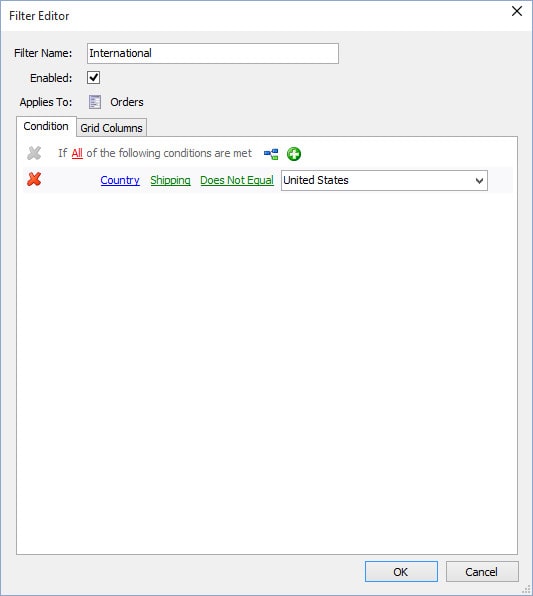Expand the United States dropdown arrow

pyautogui.click(x=479, y=181)
